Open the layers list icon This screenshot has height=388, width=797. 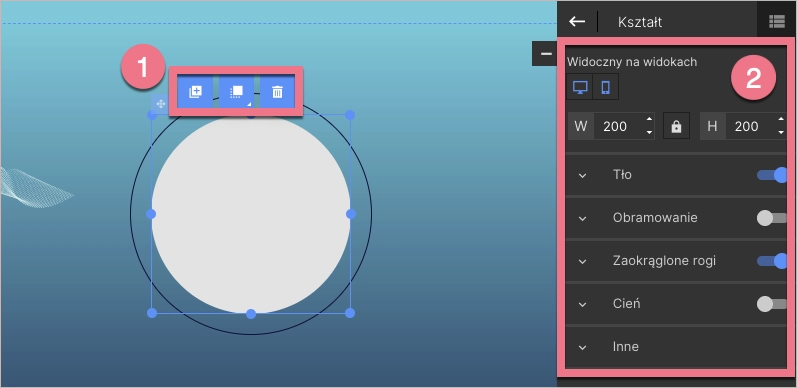tap(777, 21)
